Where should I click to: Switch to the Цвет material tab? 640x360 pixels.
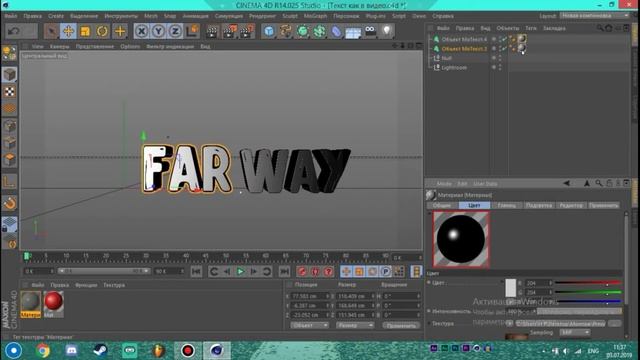pyautogui.click(x=474, y=205)
